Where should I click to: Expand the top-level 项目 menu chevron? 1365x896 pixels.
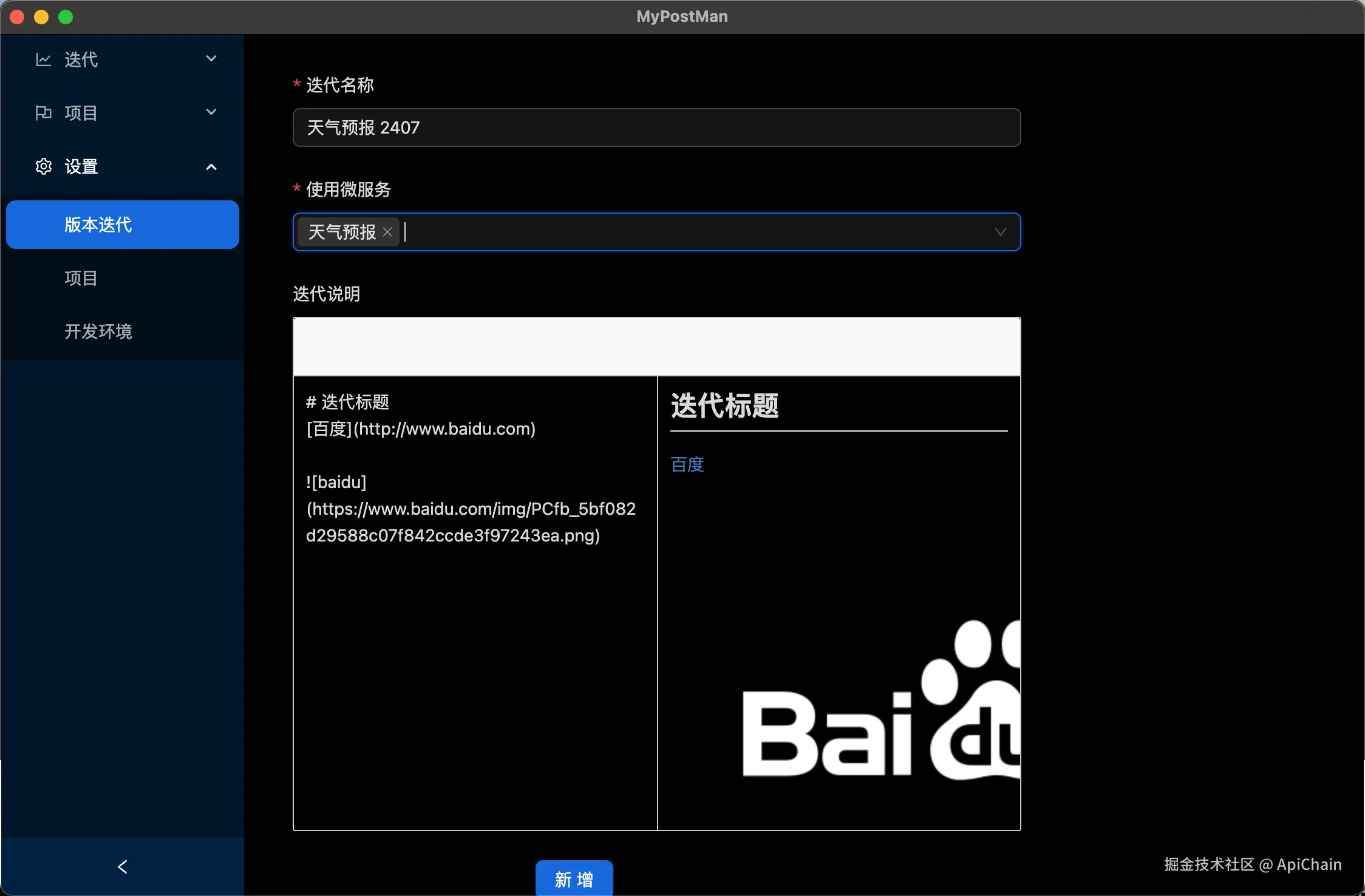pyautogui.click(x=211, y=112)
